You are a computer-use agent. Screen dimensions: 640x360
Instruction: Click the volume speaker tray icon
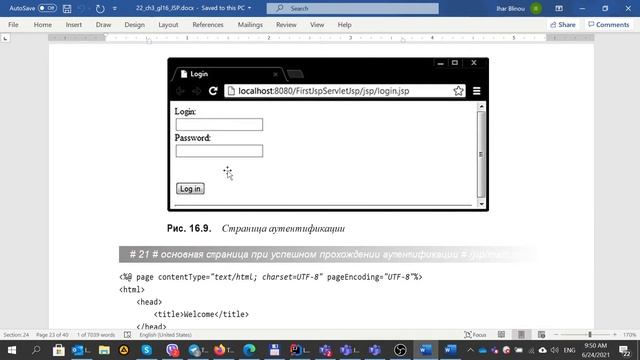[x=554, y=350]
